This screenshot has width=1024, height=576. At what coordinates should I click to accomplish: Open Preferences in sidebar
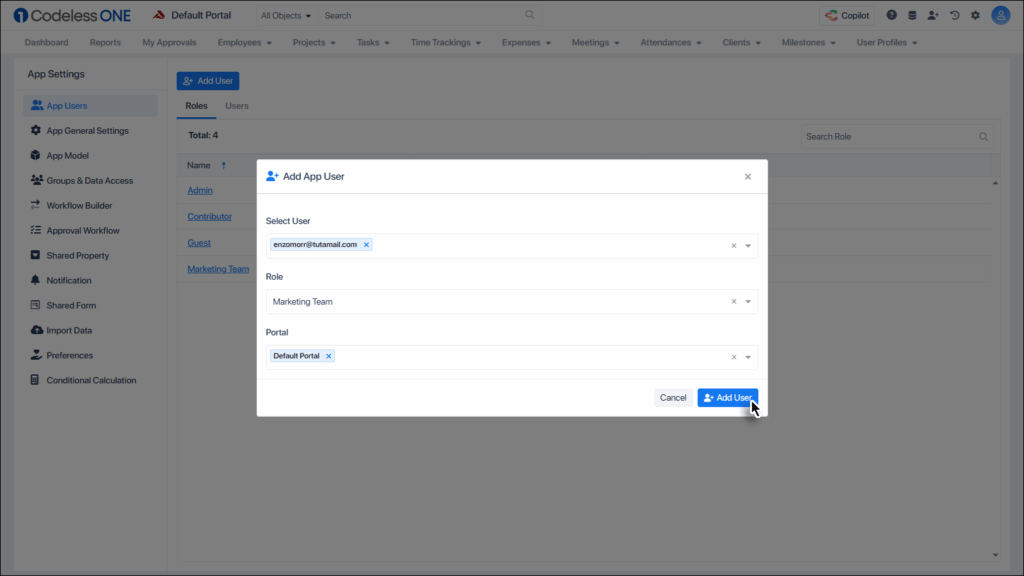(x=91, y=355)
